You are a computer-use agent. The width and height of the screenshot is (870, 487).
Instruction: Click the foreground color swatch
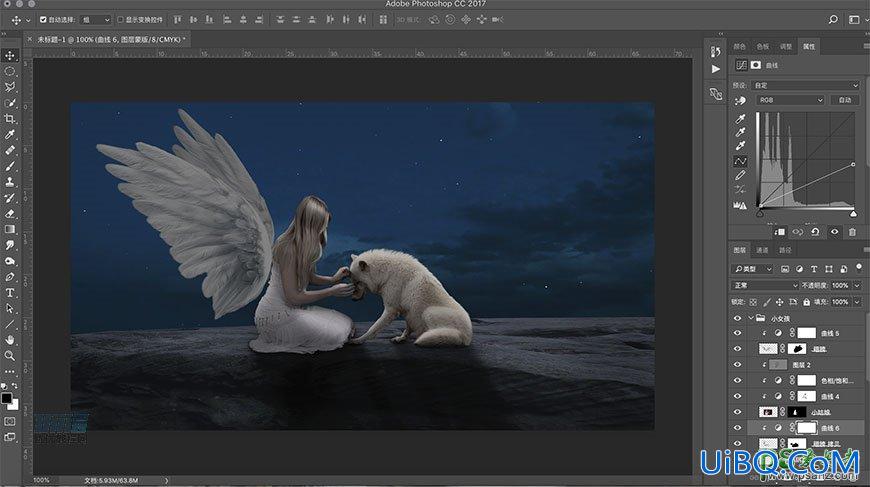point(7,398)
